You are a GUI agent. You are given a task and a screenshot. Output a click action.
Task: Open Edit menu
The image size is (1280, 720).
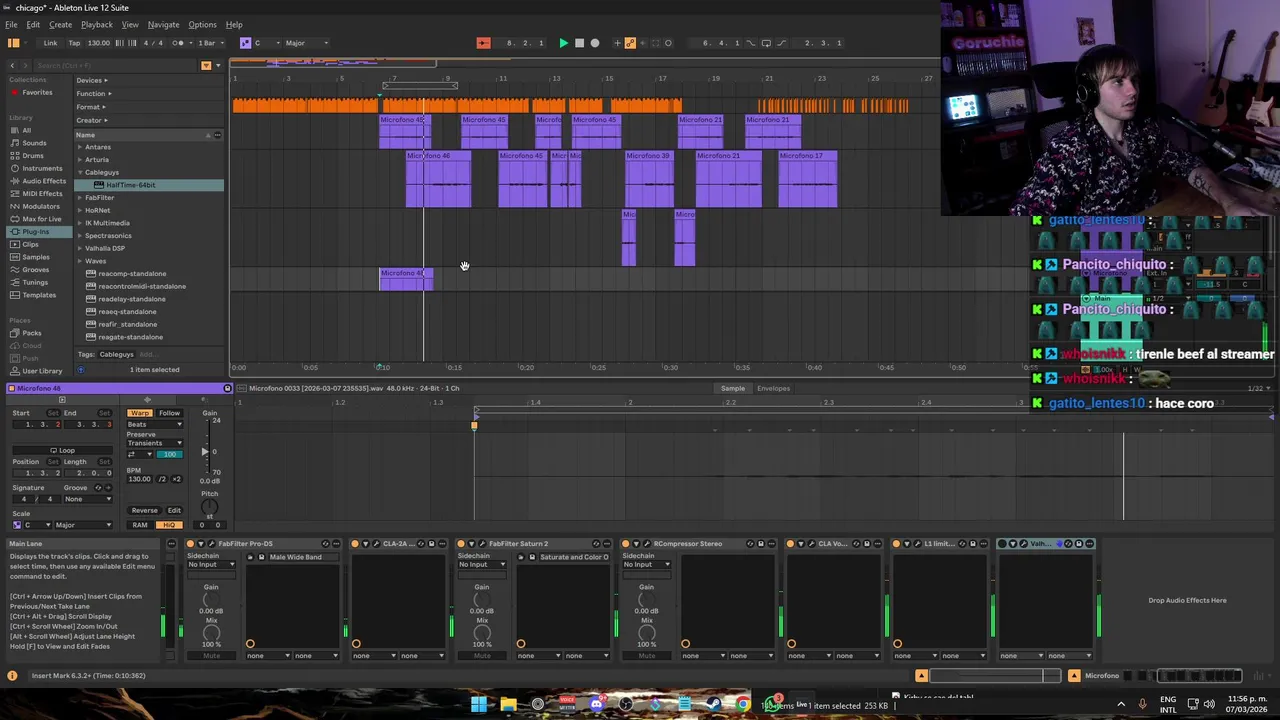click(33, 24)
